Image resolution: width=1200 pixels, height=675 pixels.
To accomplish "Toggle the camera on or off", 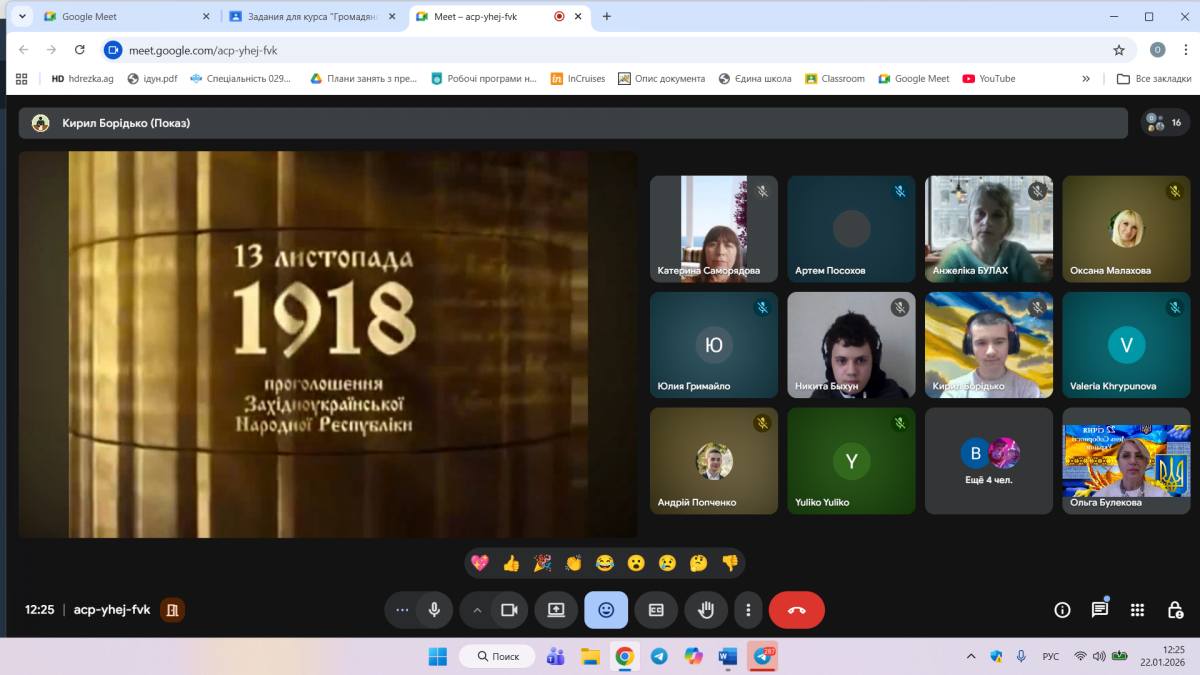I will point(508,610).
